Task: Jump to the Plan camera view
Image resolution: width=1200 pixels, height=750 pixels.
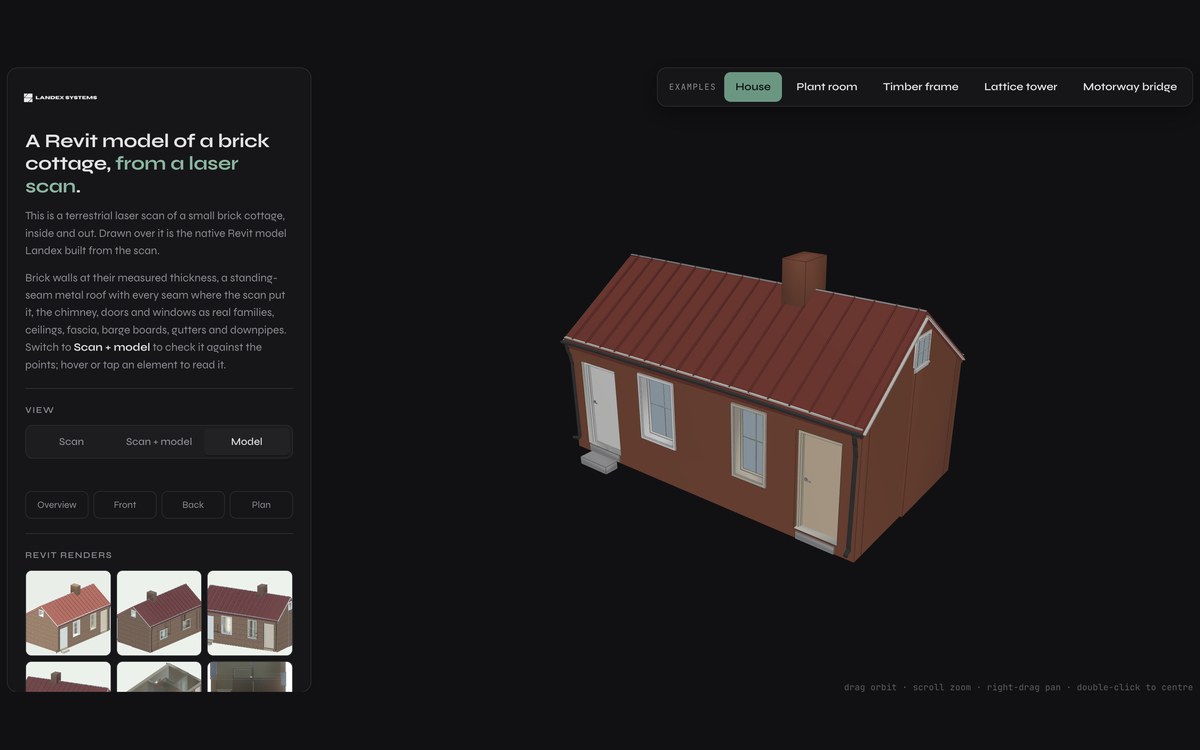Action: coord(261,505)
